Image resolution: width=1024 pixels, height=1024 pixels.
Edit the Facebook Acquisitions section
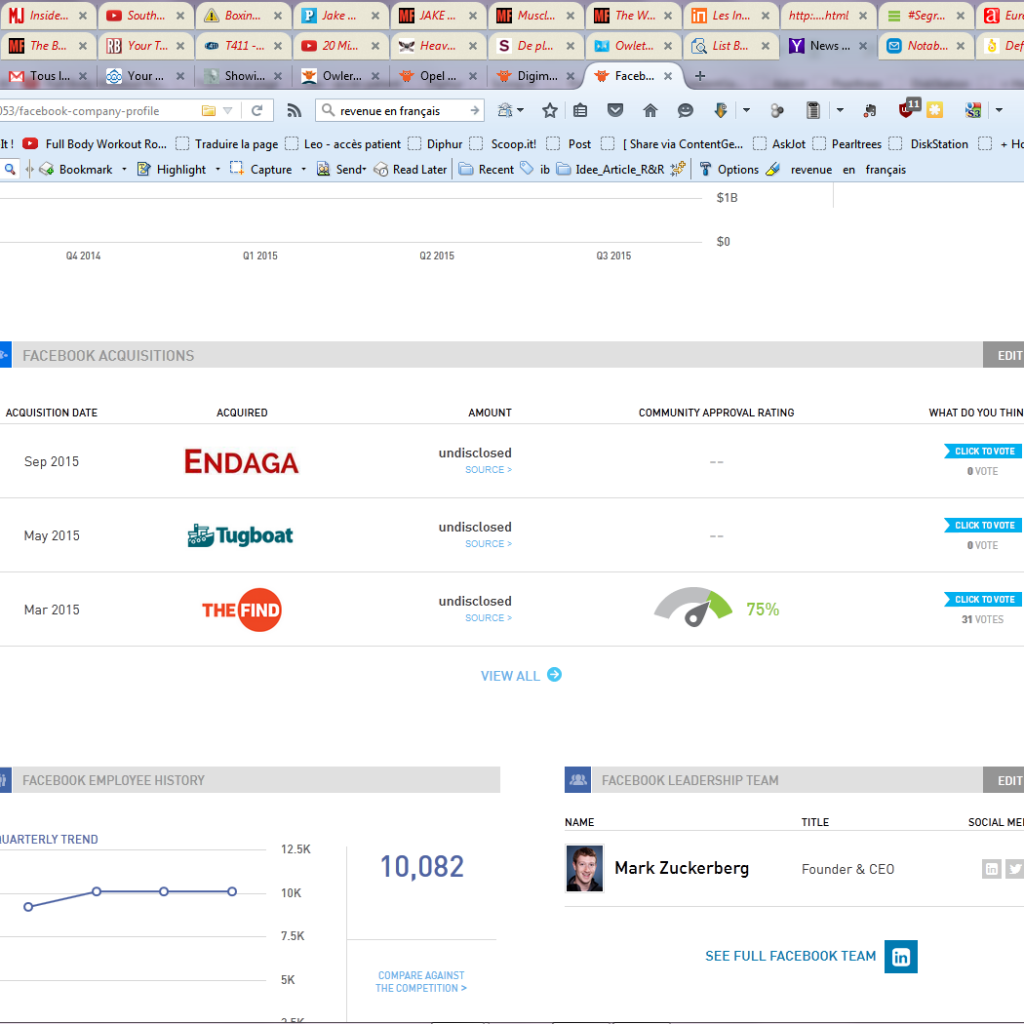(x=1004, y=355)
